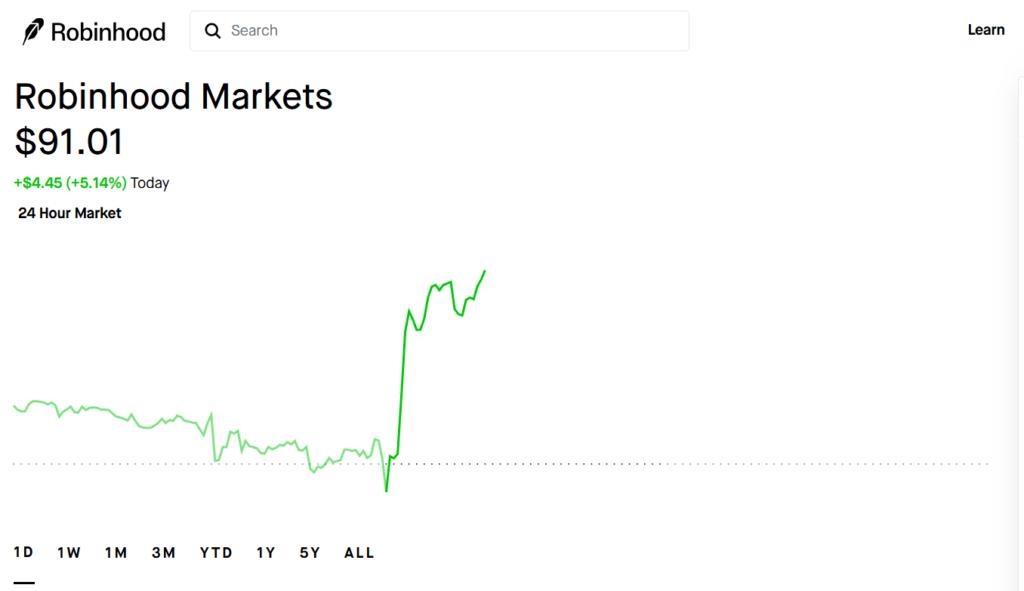
Task: Choose the 1Y chart range
Action: click(266, 553)
